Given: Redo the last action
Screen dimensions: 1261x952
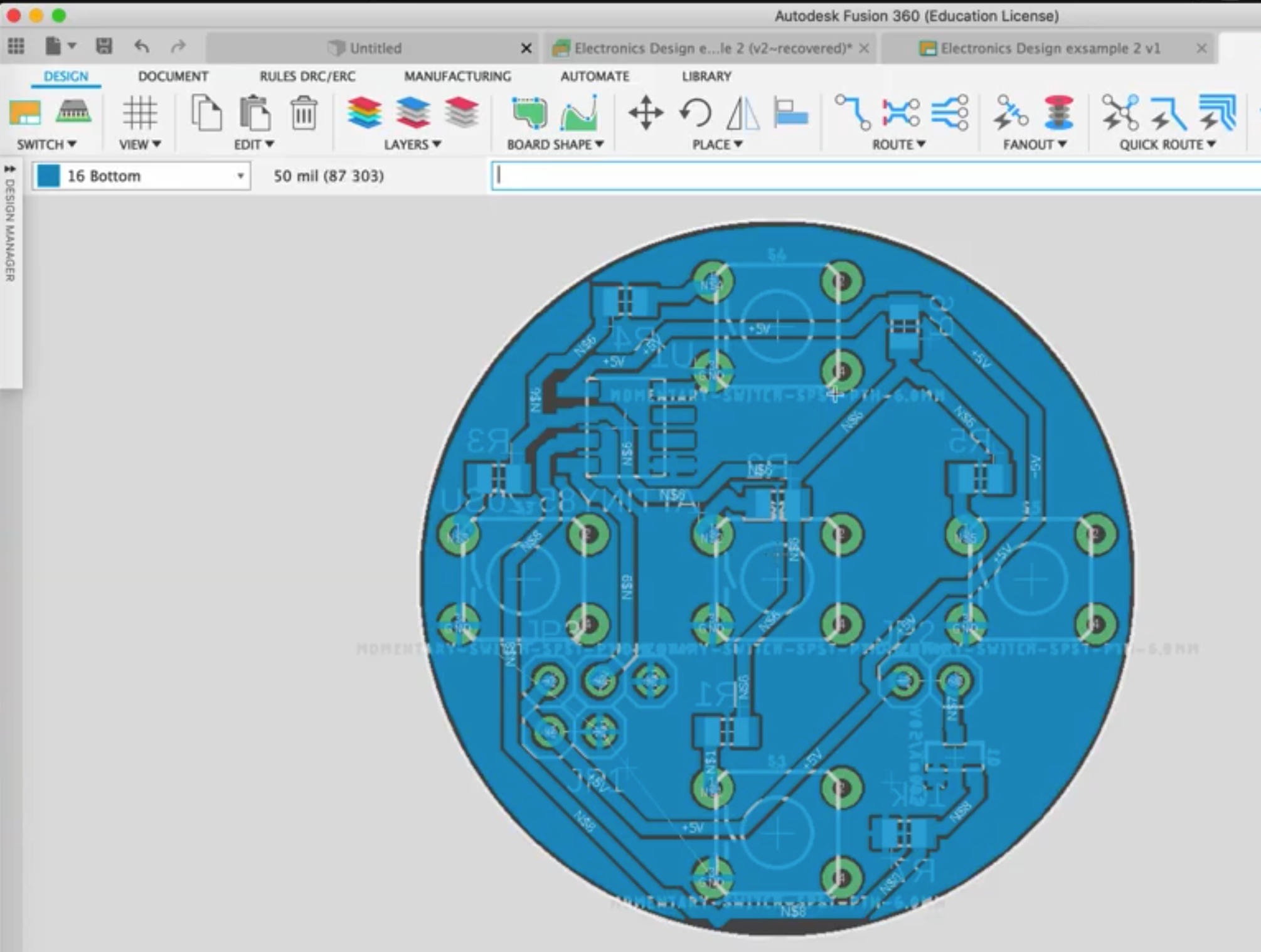Looking at the screenshot, I should (179, 46).
